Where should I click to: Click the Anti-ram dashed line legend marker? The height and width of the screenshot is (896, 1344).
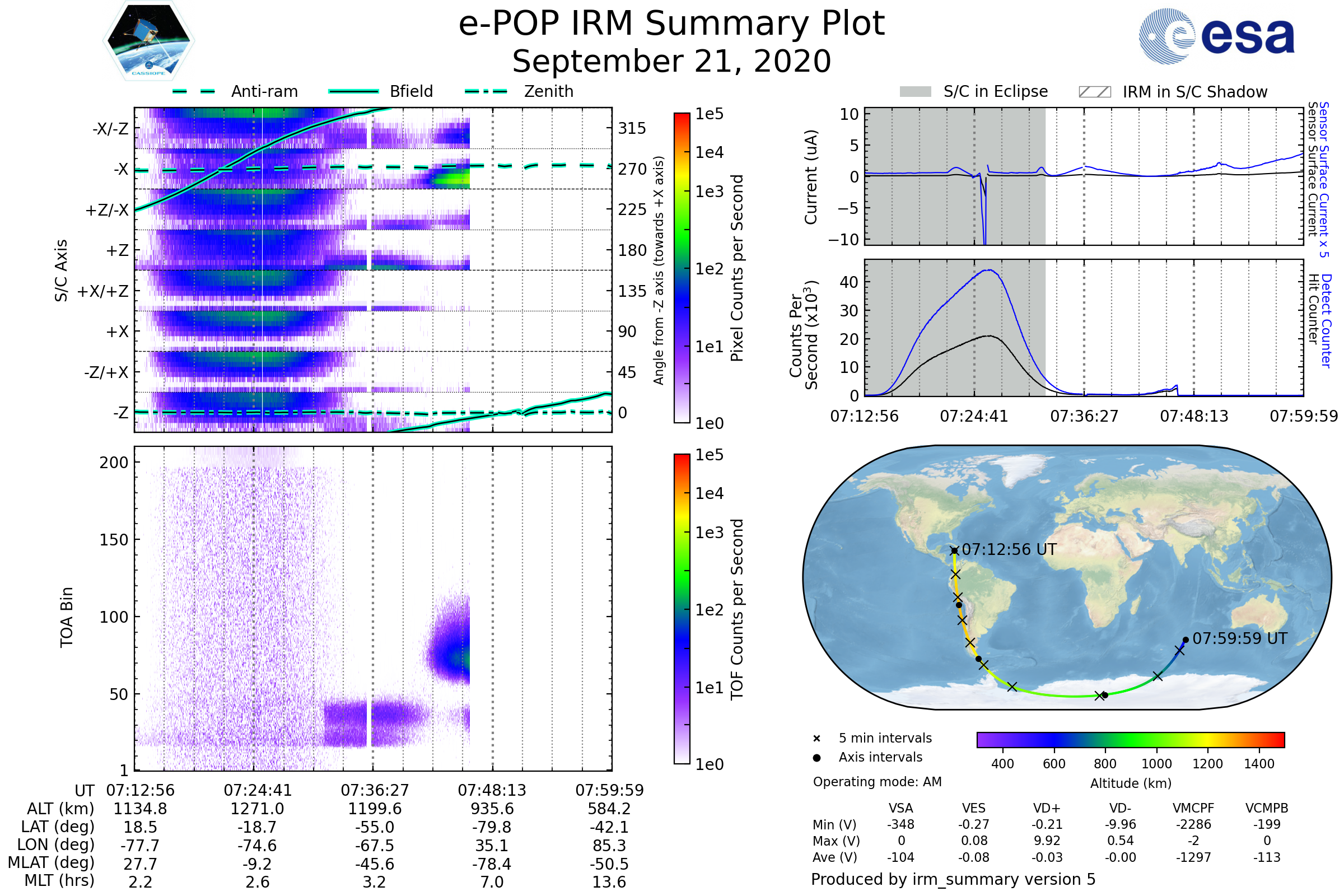coord(194,91)
